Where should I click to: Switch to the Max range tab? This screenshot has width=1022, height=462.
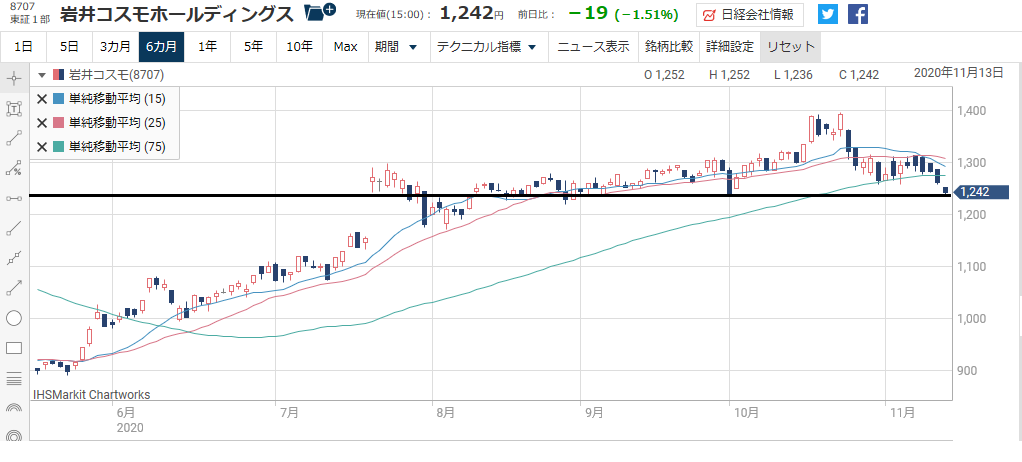pos(345,47)
